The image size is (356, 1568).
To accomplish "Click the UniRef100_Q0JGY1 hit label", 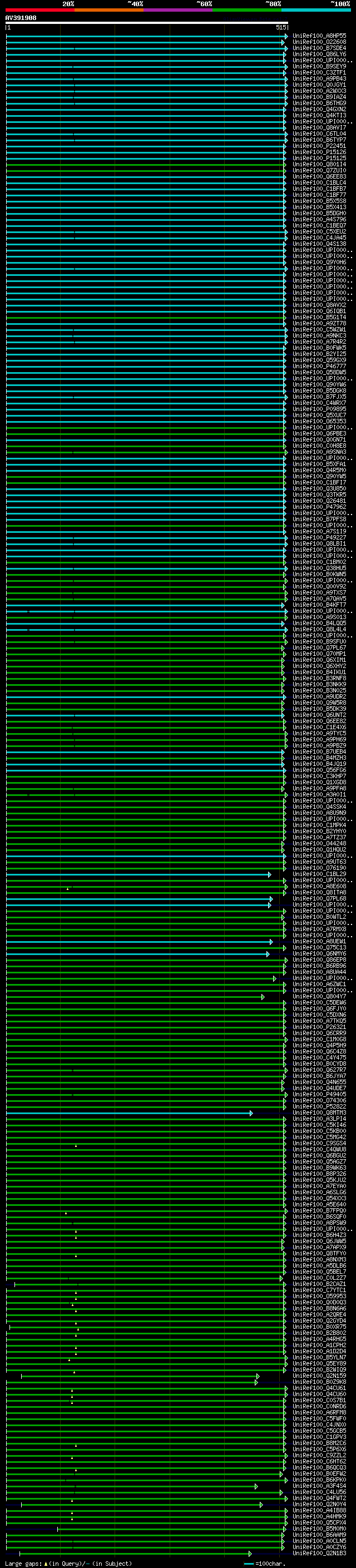I will point(319,85).
